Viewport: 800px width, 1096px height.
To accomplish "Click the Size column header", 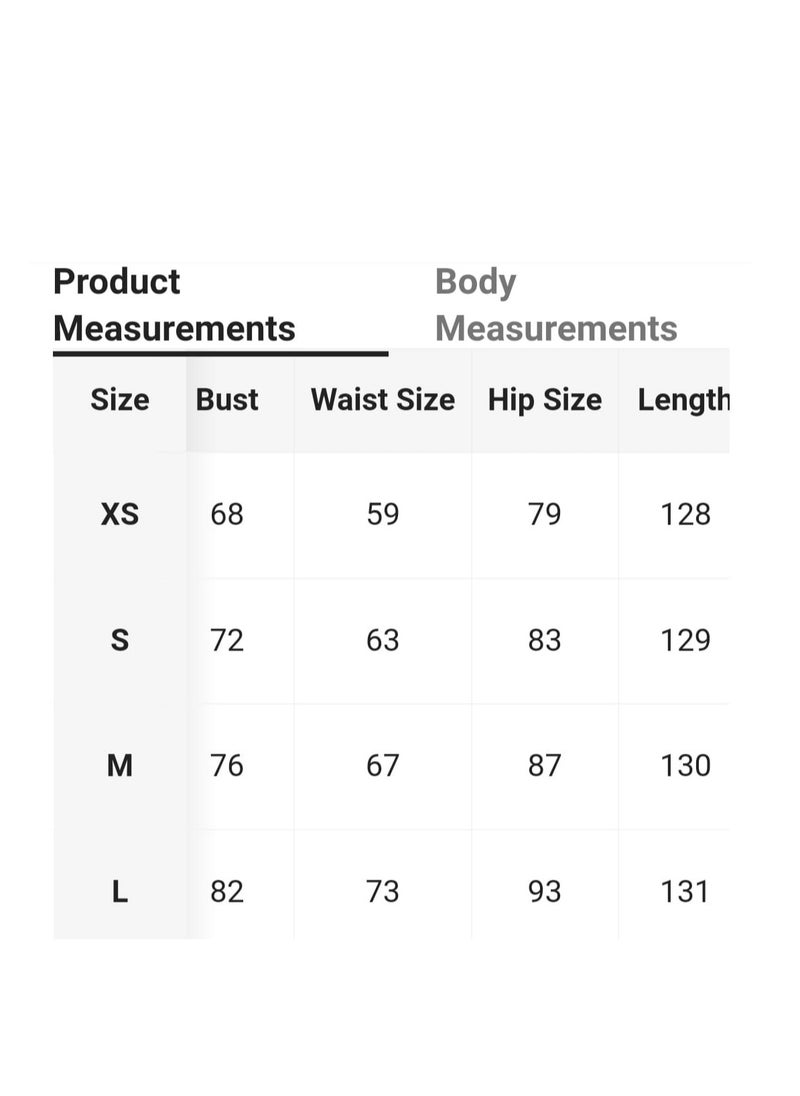I will click(x=119, y=400).
